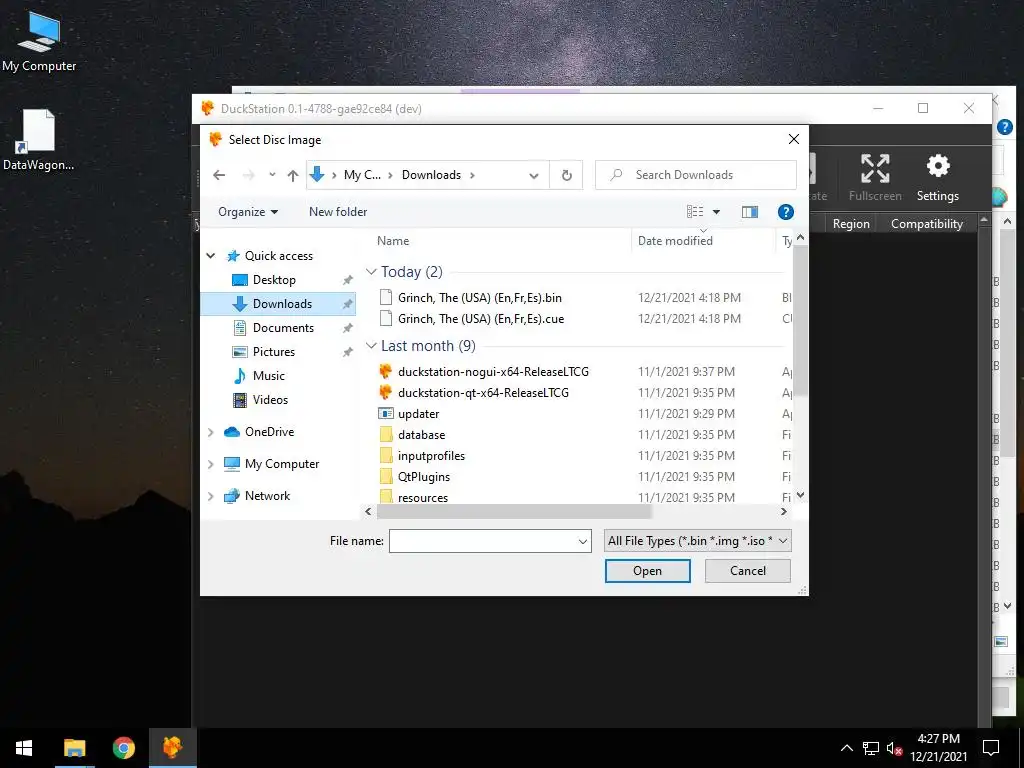Expand Network tree node

click(x=210, y=496)
